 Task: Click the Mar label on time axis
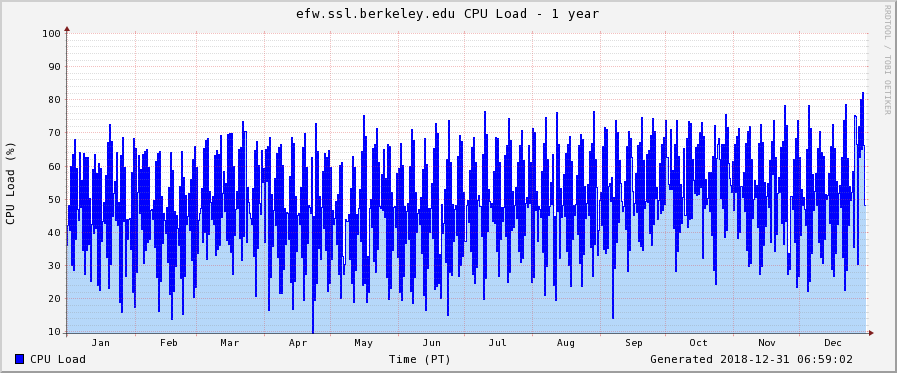click(x=229, y=343)
